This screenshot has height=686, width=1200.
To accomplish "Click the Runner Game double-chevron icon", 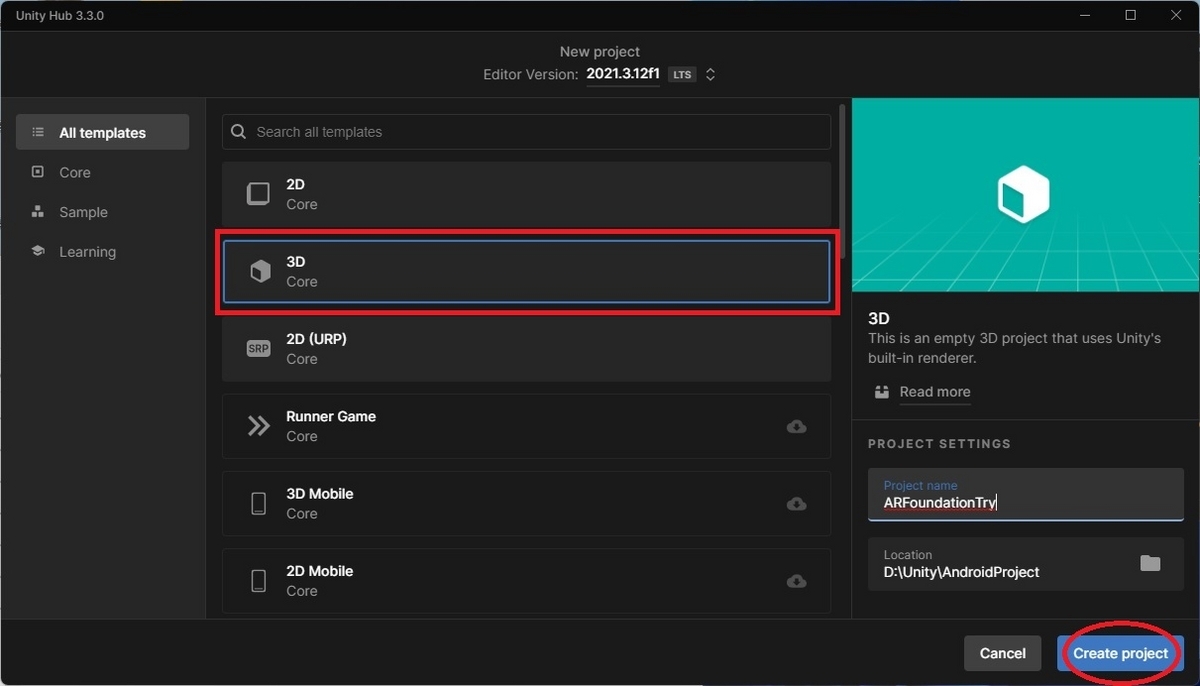I will [259, 426].
